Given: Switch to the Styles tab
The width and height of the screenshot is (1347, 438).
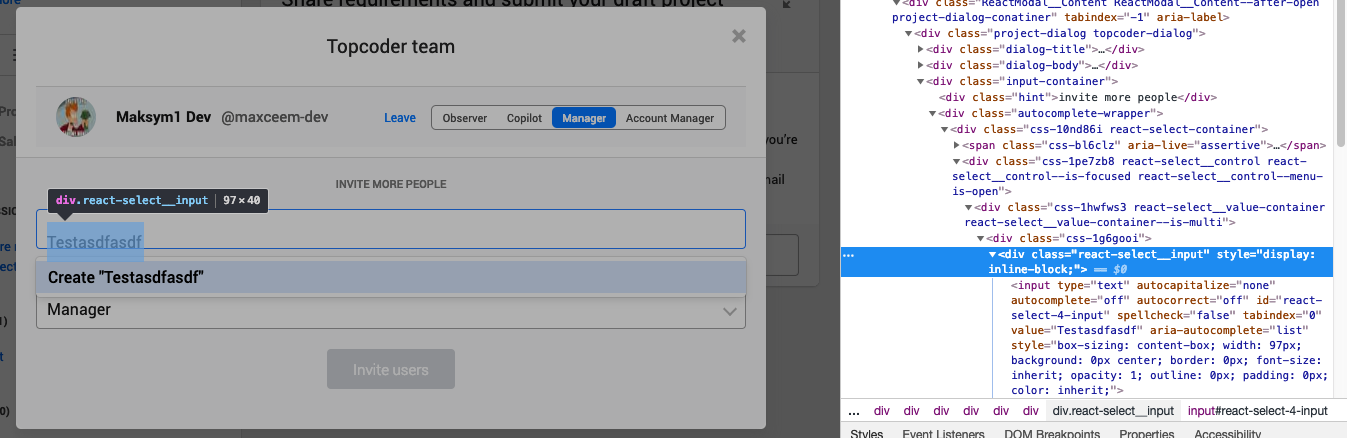Looking at the screenshot, I should (x=866, y=434).
